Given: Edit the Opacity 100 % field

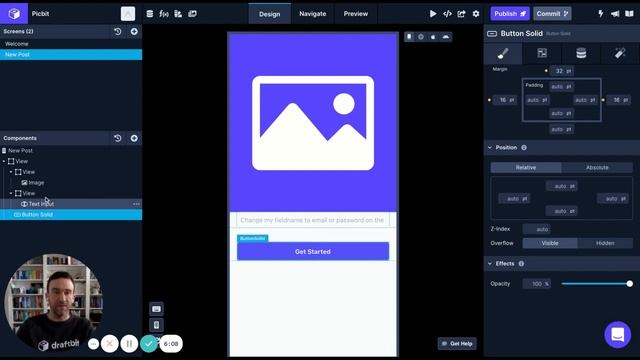Looking at the screenshot, I should coord(537,284).
